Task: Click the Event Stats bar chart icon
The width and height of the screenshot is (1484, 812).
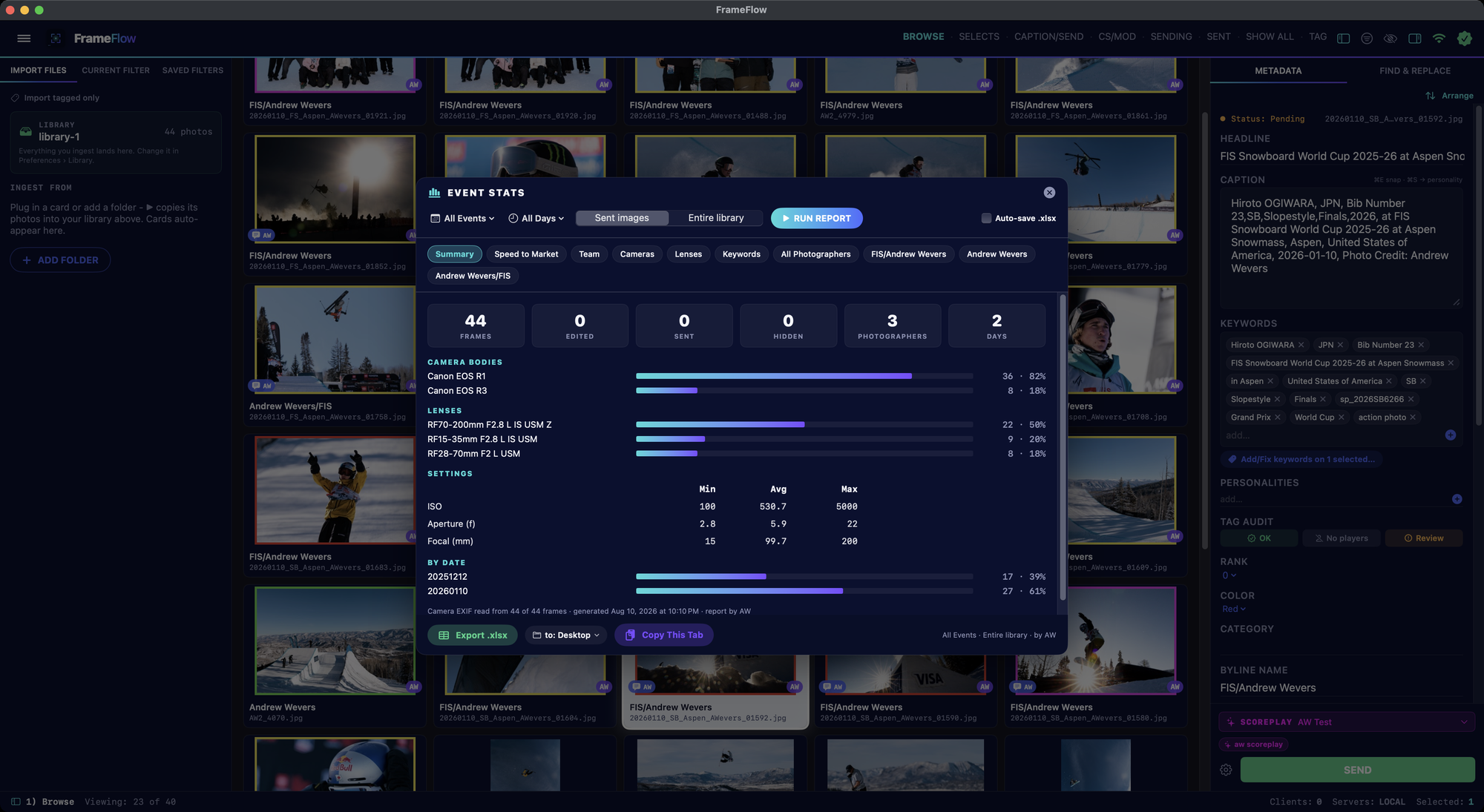Action: tap(435, 193)
